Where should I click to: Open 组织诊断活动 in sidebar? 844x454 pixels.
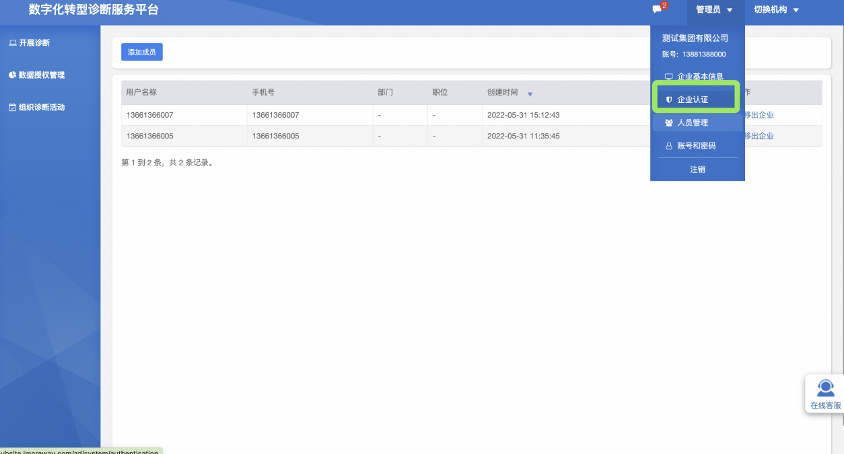(41, 107)
